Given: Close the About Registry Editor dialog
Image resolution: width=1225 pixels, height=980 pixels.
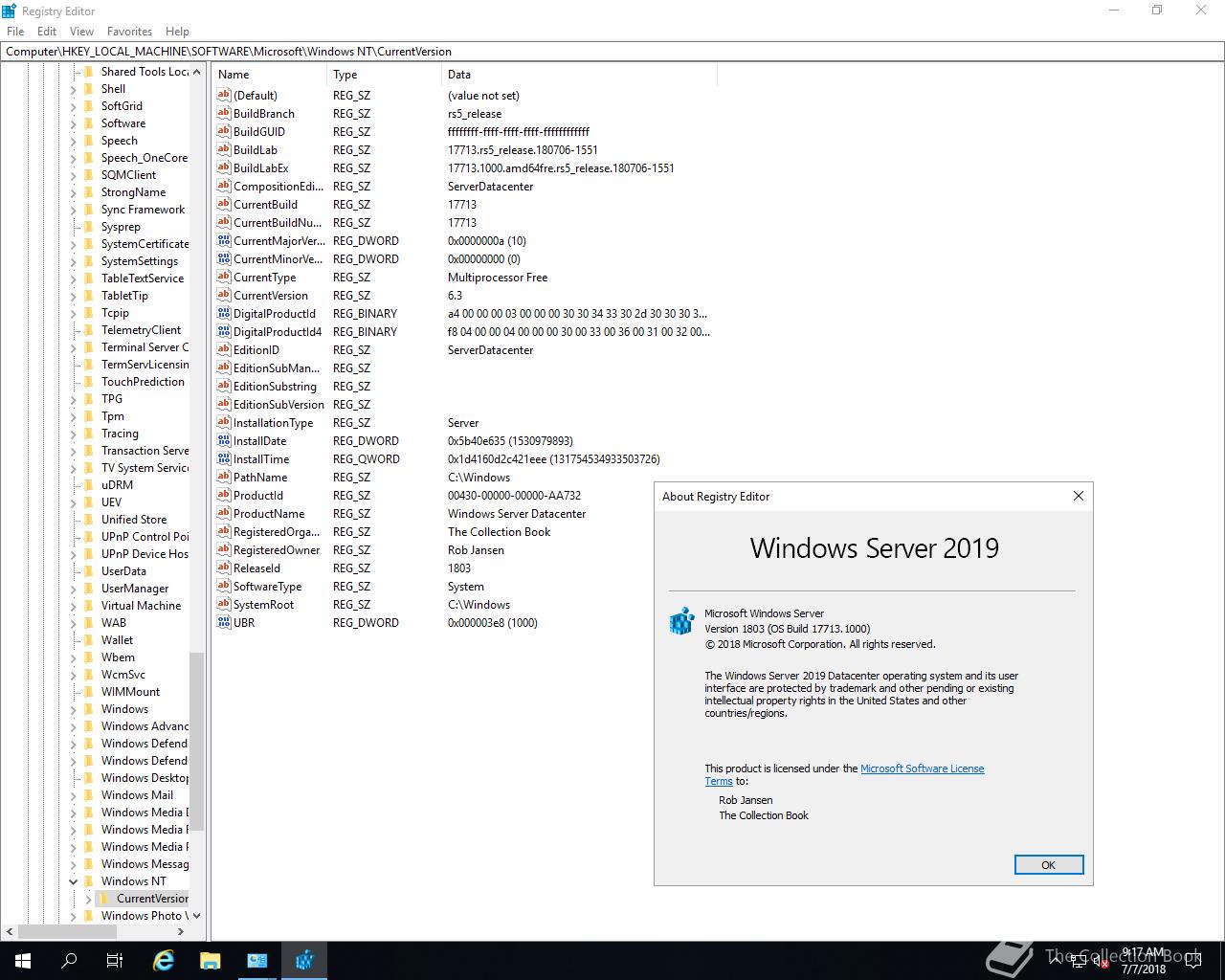Looking at the screenshot, I should tap(1079, 496).
